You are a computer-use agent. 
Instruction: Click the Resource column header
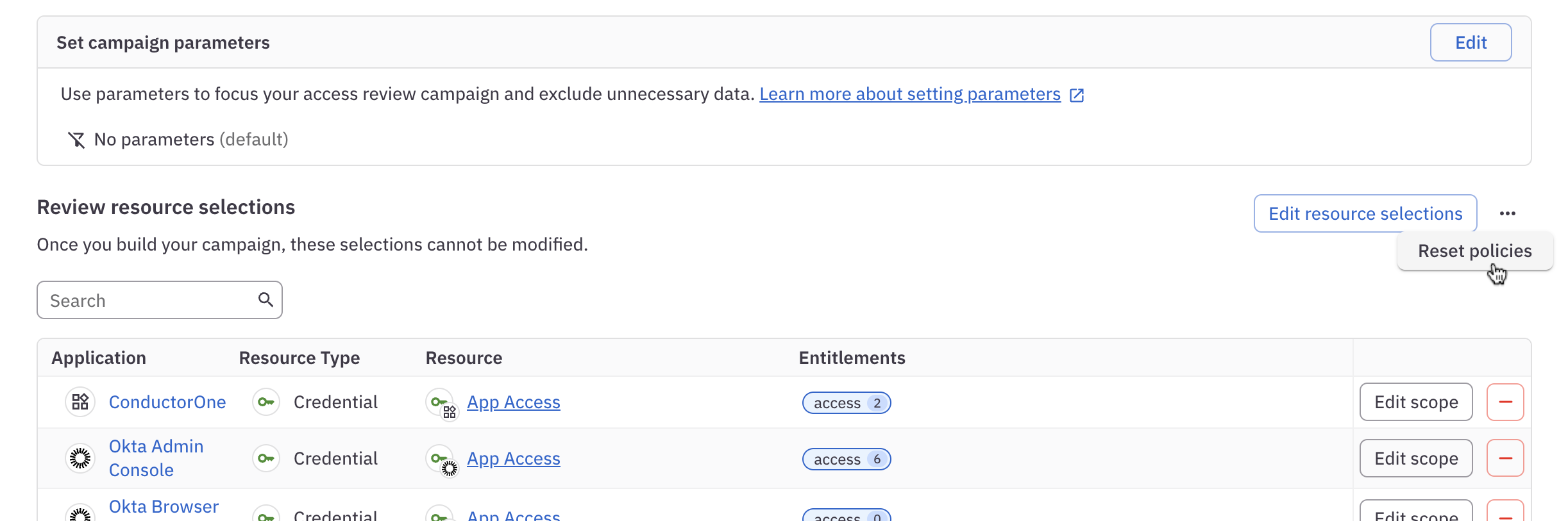click(464, 358)
